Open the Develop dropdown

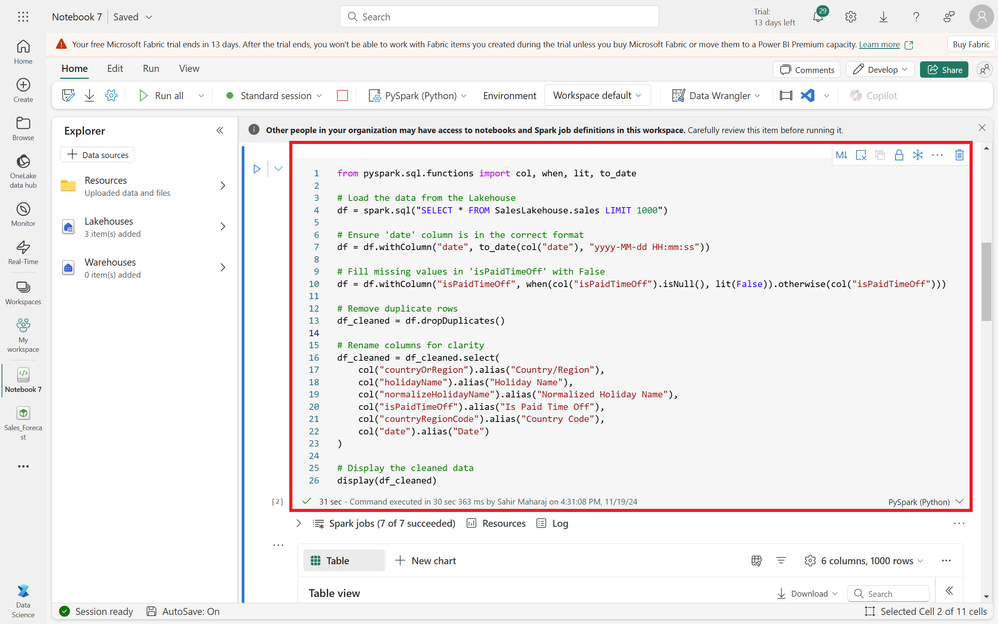[880, 69]
